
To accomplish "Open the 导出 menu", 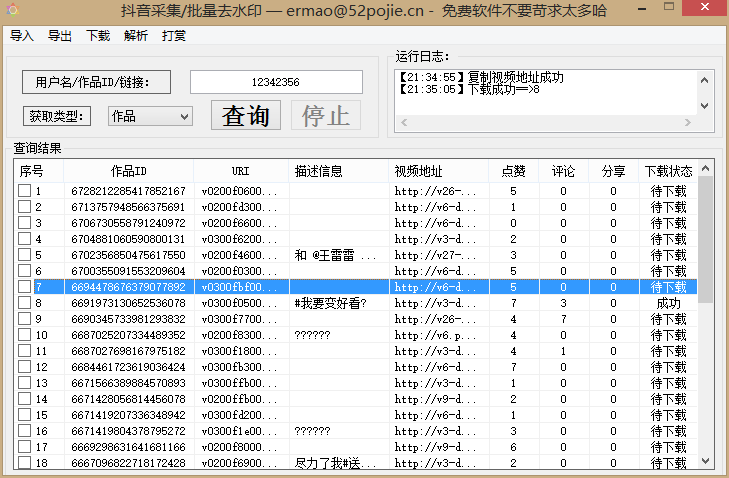I will click(x=60, y=36).
